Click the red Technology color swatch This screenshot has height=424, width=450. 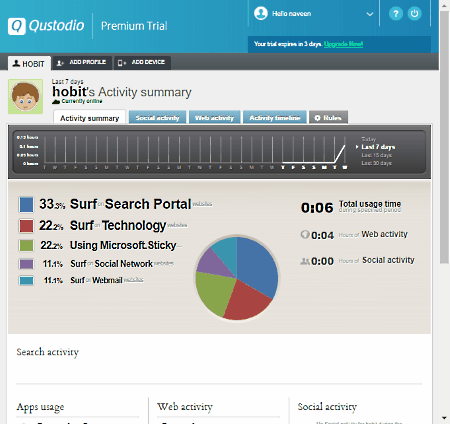click(26, 226)
